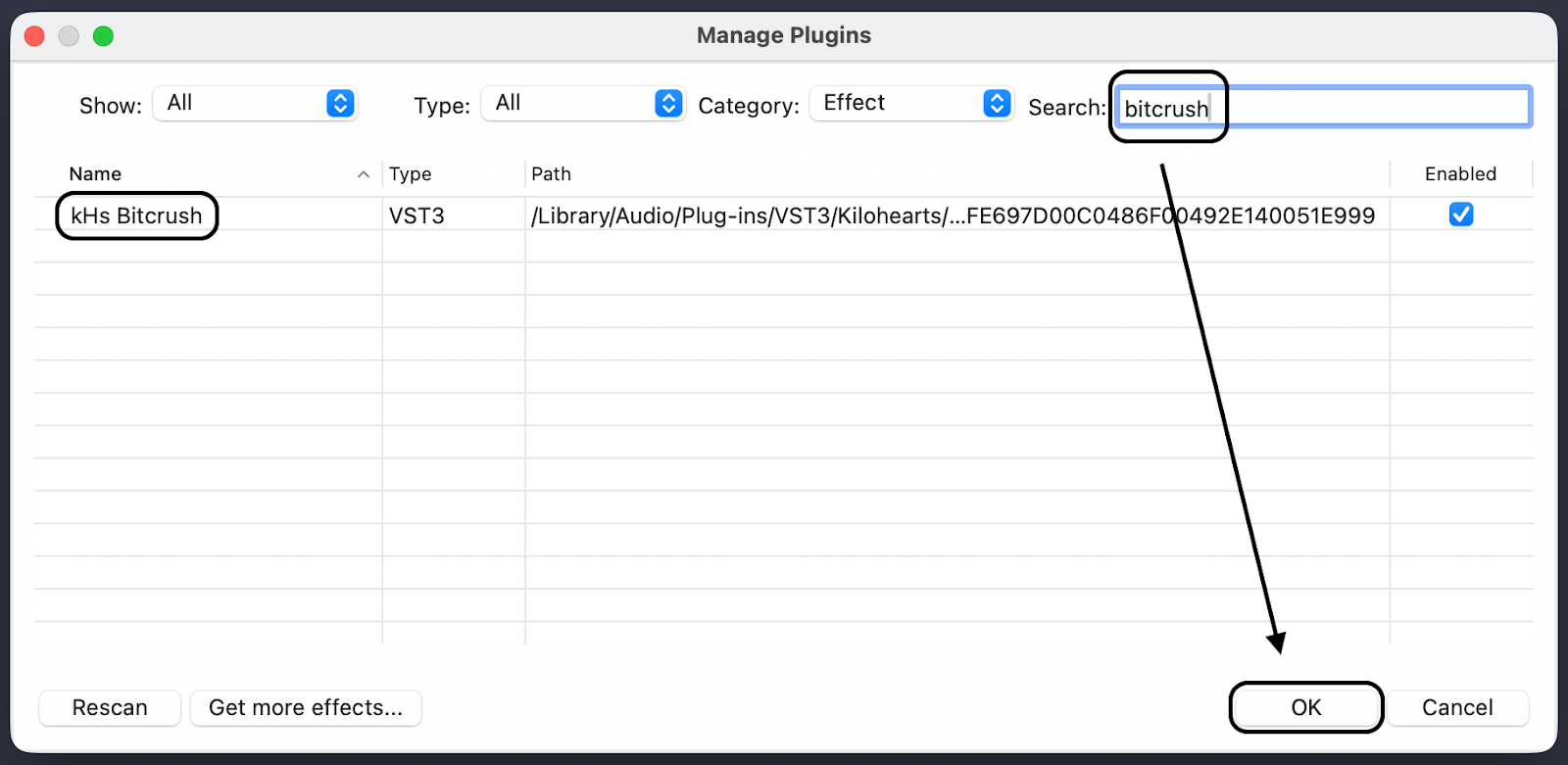Sort plugins by the Type column header
The width and height of the screenshot is (1568, 765).
[x=411, y=174]
